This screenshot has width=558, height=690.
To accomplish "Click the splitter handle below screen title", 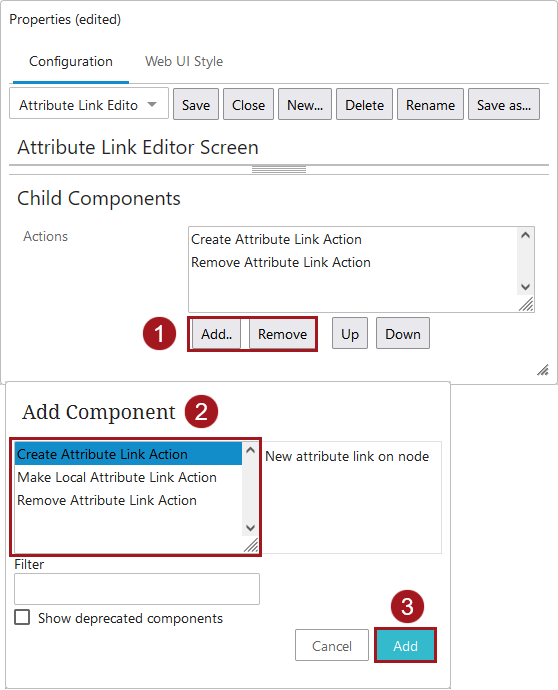I will click(279, 170).
